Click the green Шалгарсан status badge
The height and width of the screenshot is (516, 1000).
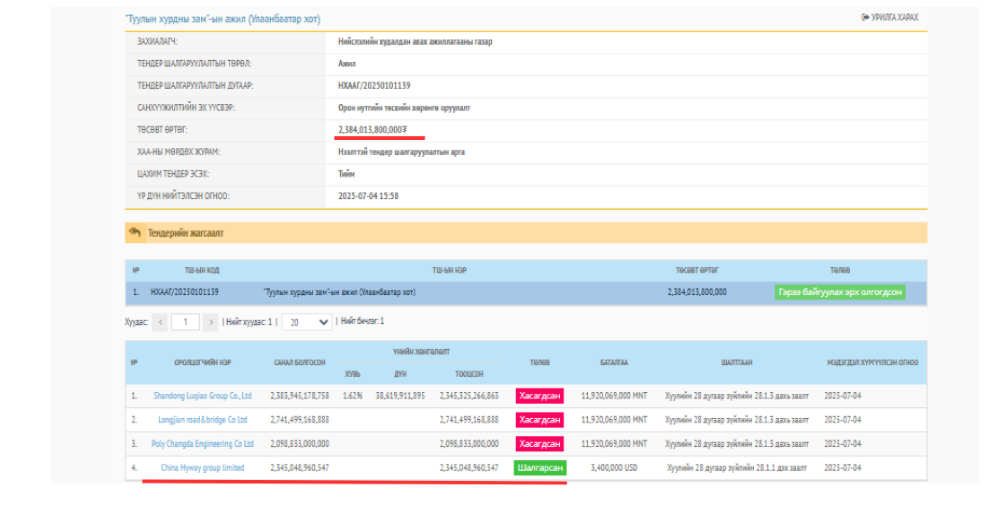tap(539, 468)
